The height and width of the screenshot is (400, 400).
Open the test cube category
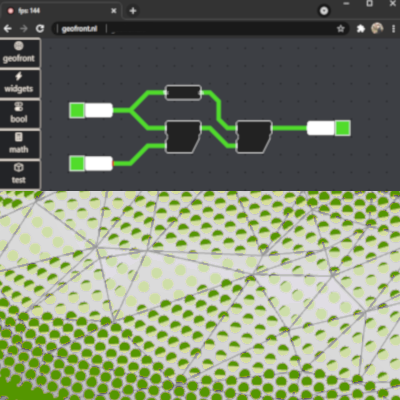click(20, 174)
